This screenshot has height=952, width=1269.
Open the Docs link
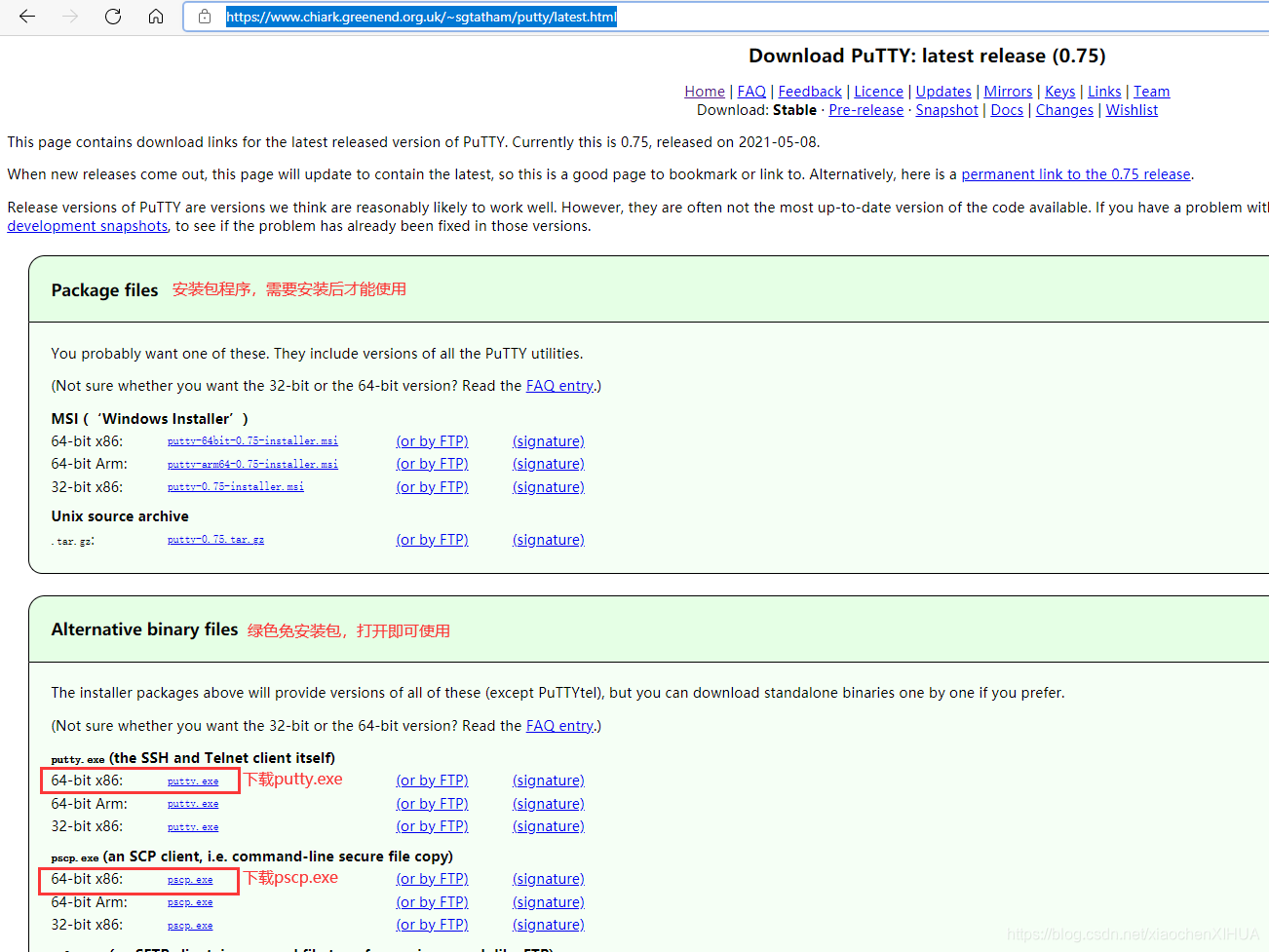pos(1007,110)
